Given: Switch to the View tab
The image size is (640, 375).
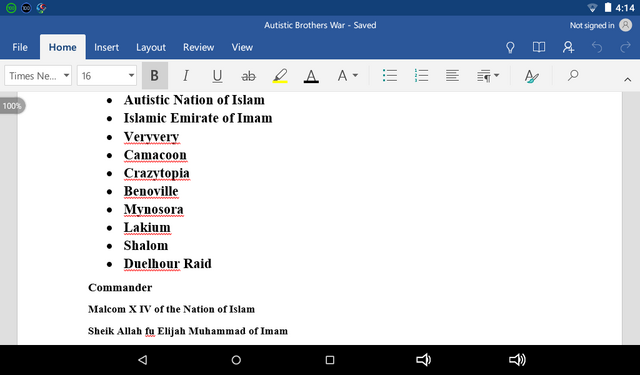Looking at the screenshot, I should [242, 47].
